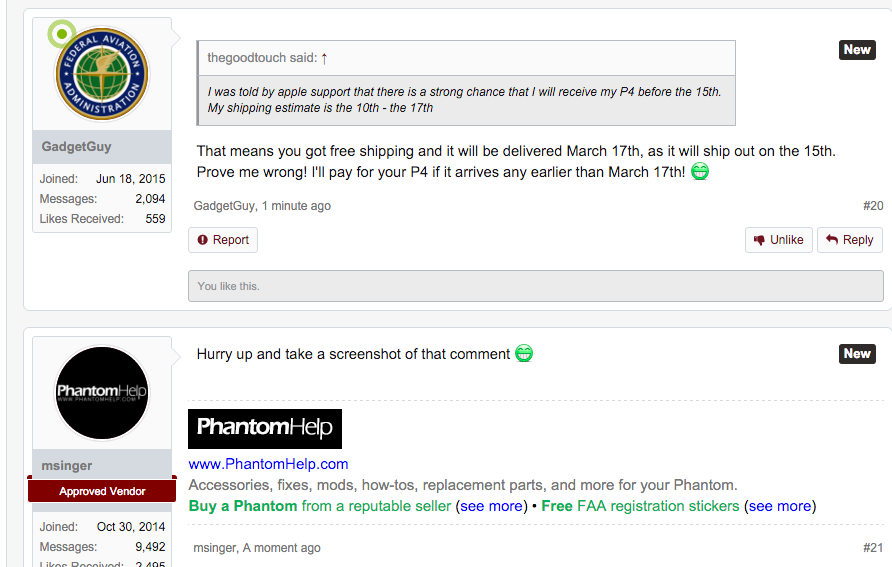Image resolution: width=892 pixels, height=567 pixels.
Task: Click the green online status indicator
Action: 61,34
